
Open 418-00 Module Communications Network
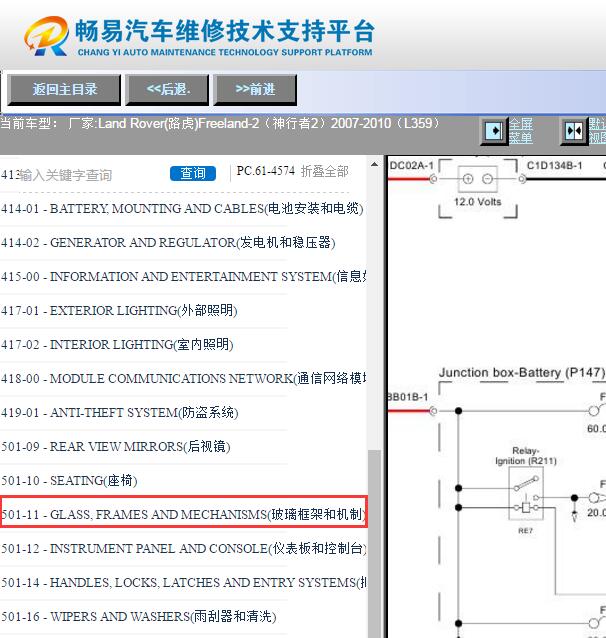183,379
